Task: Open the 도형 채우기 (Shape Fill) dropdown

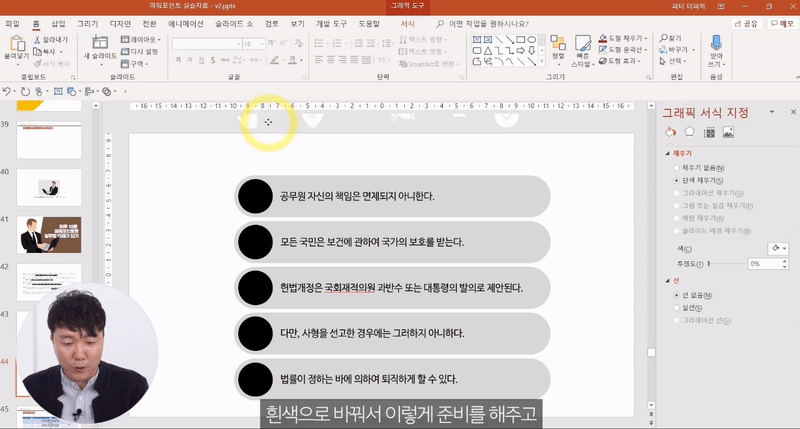Action: 622,38
